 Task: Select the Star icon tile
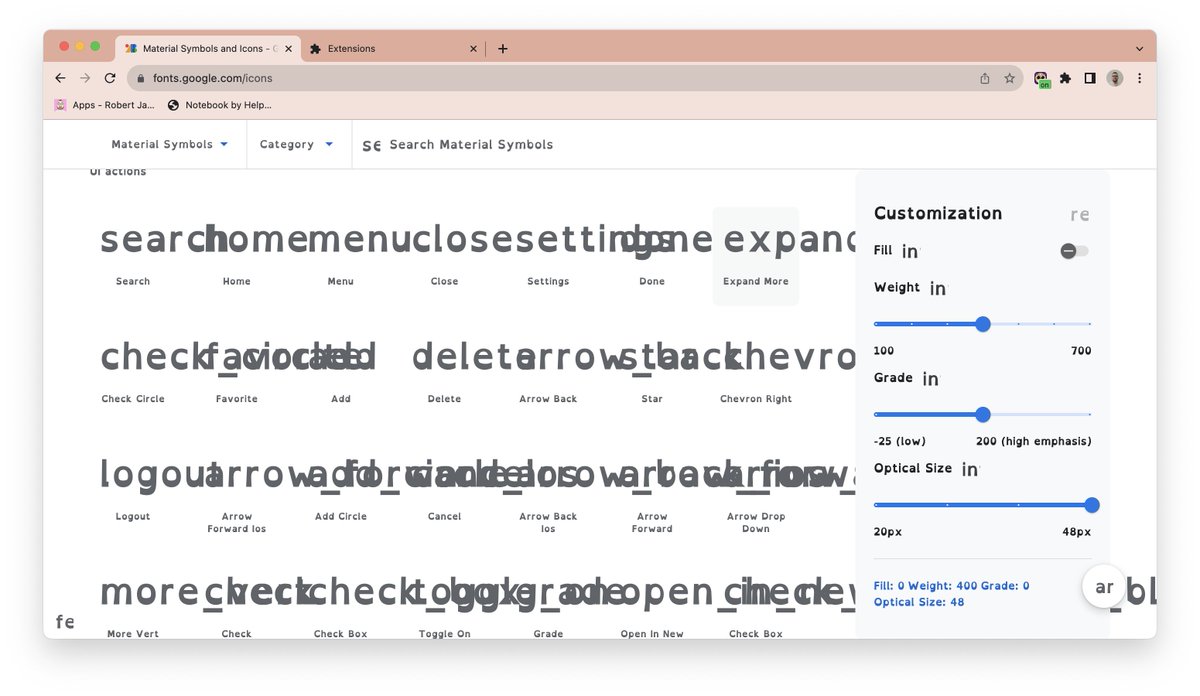tap(652, 374)
